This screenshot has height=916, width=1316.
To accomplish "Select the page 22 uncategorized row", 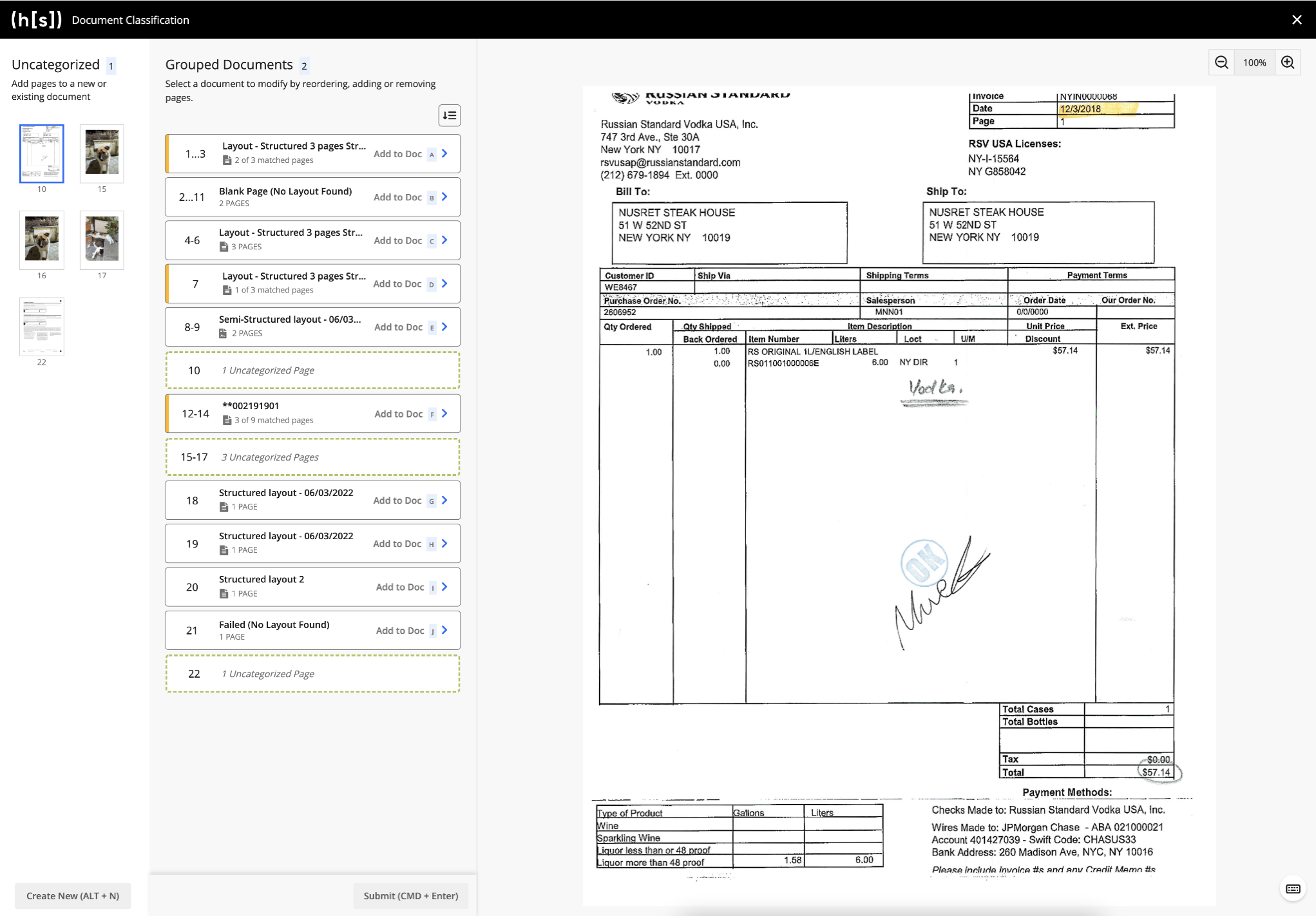I will (313, 674).
